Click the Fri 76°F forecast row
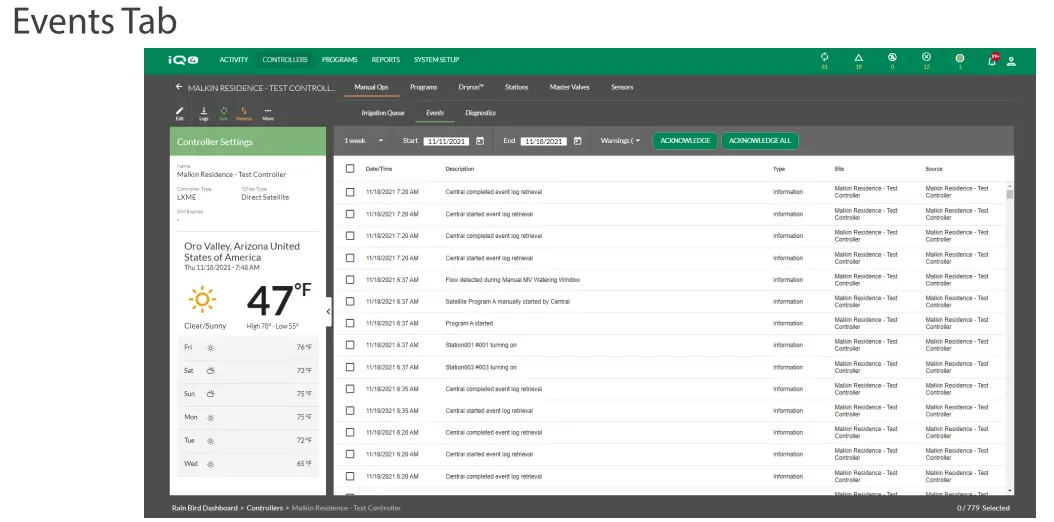 pos(248,348)
